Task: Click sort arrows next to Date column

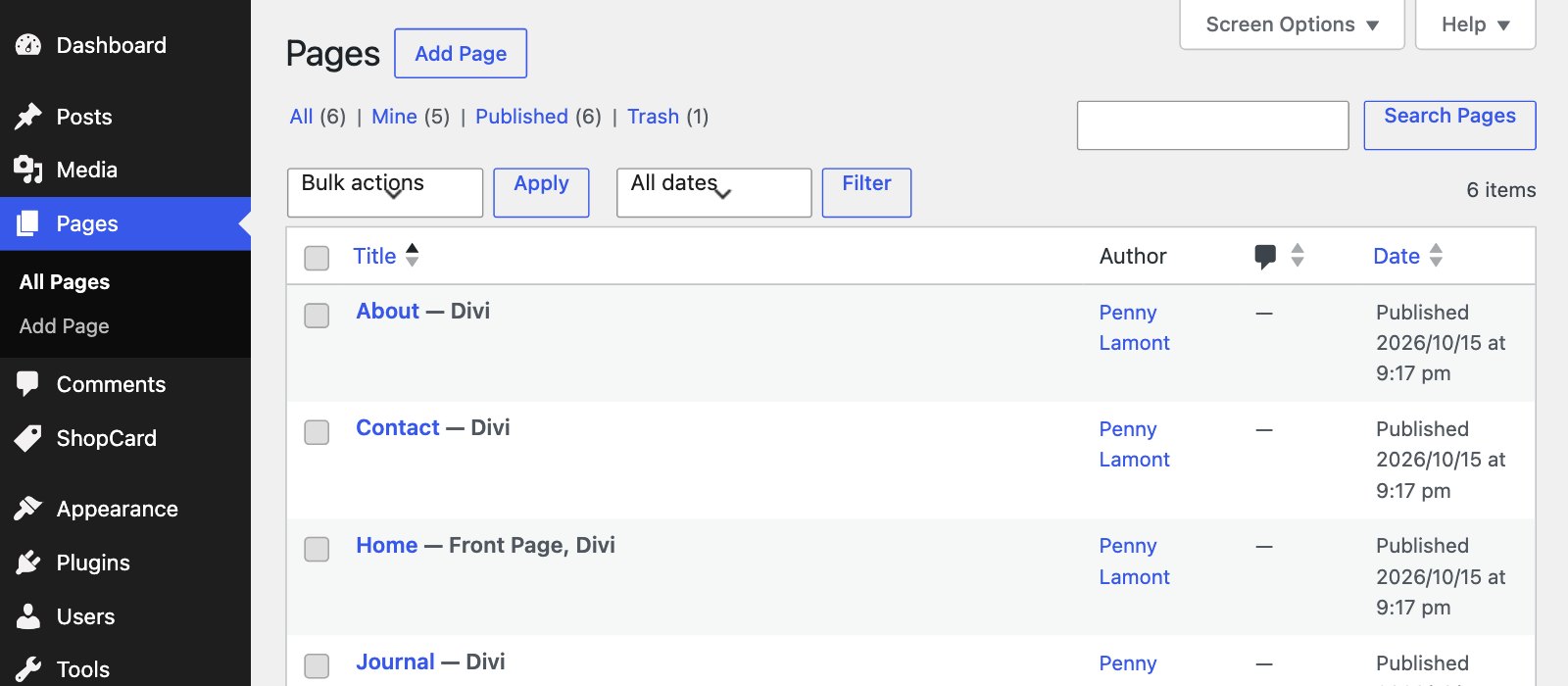Action: [x=1436, y=255]
